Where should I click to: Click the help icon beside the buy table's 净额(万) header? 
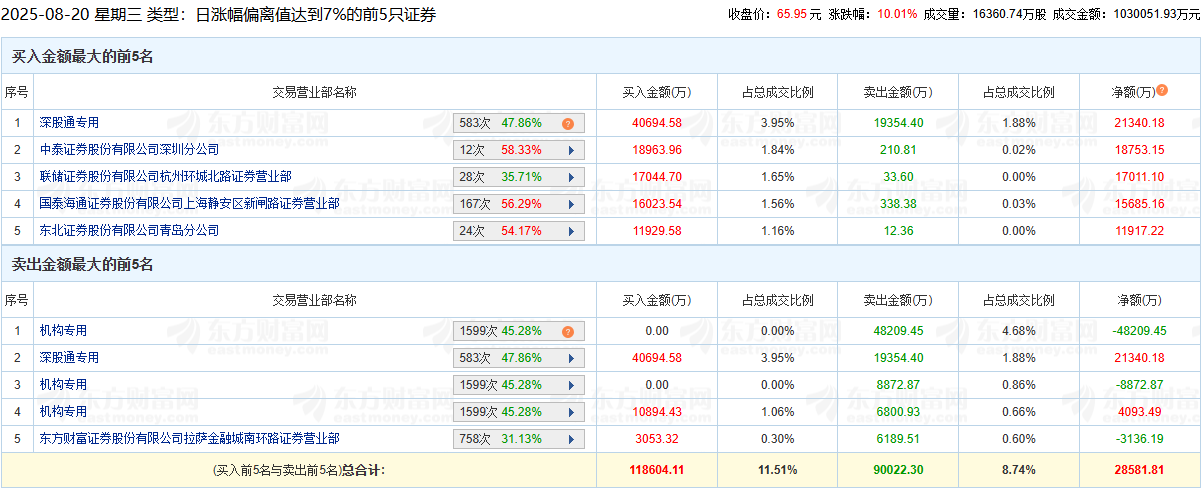(x=1162, y=91)
